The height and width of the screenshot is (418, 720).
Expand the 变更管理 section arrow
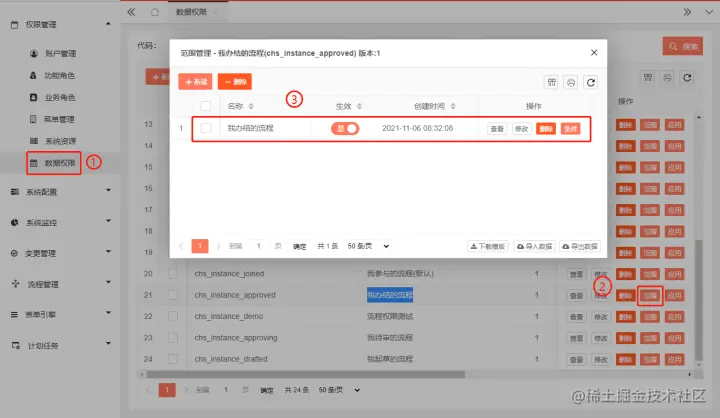click(108, 252)
